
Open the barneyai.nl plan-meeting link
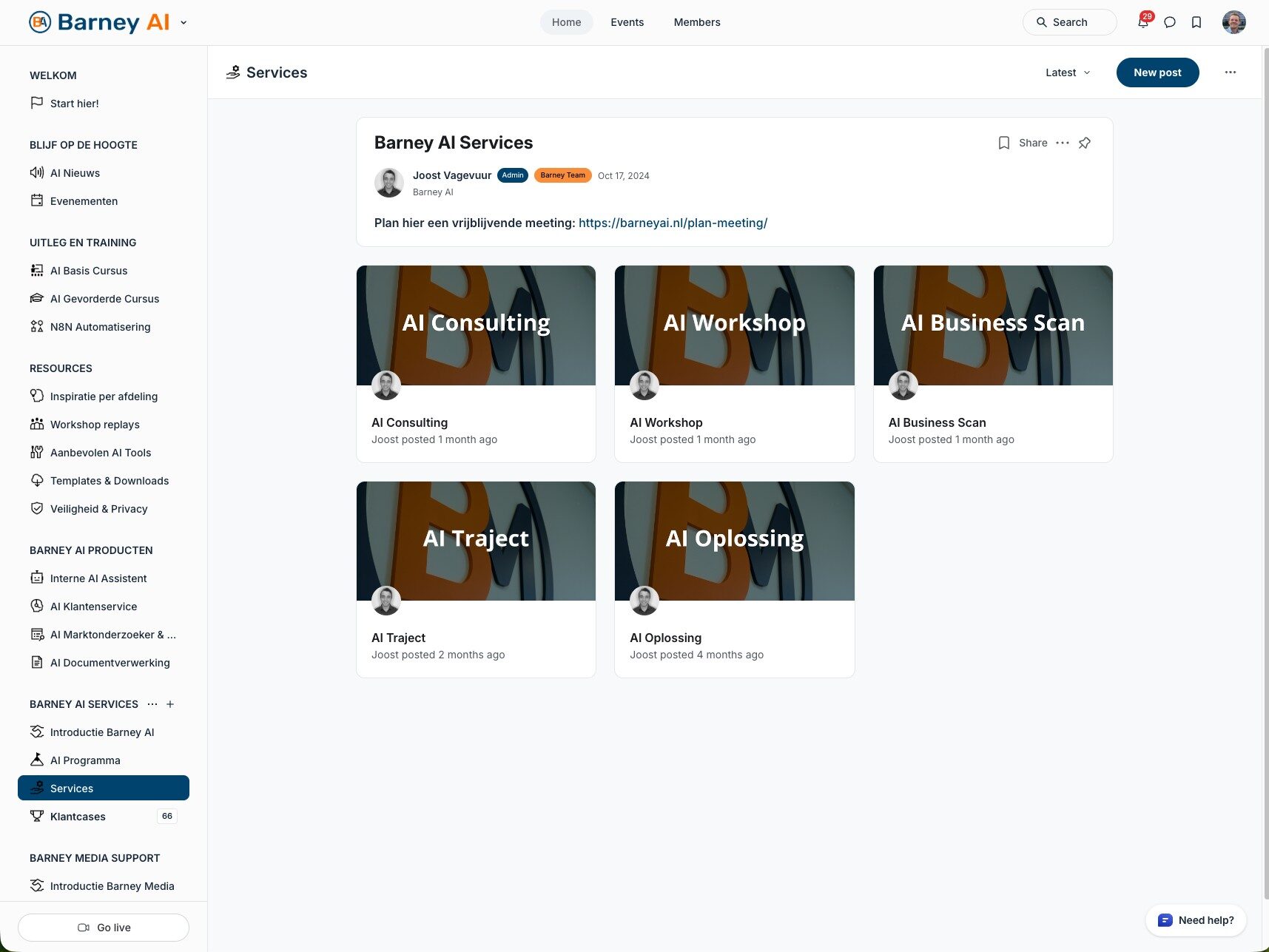point(673,223)
